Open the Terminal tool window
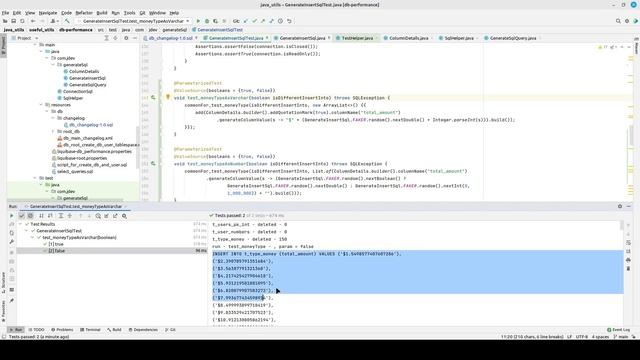Screen dimensions: 640x360 tap(90, 329)
